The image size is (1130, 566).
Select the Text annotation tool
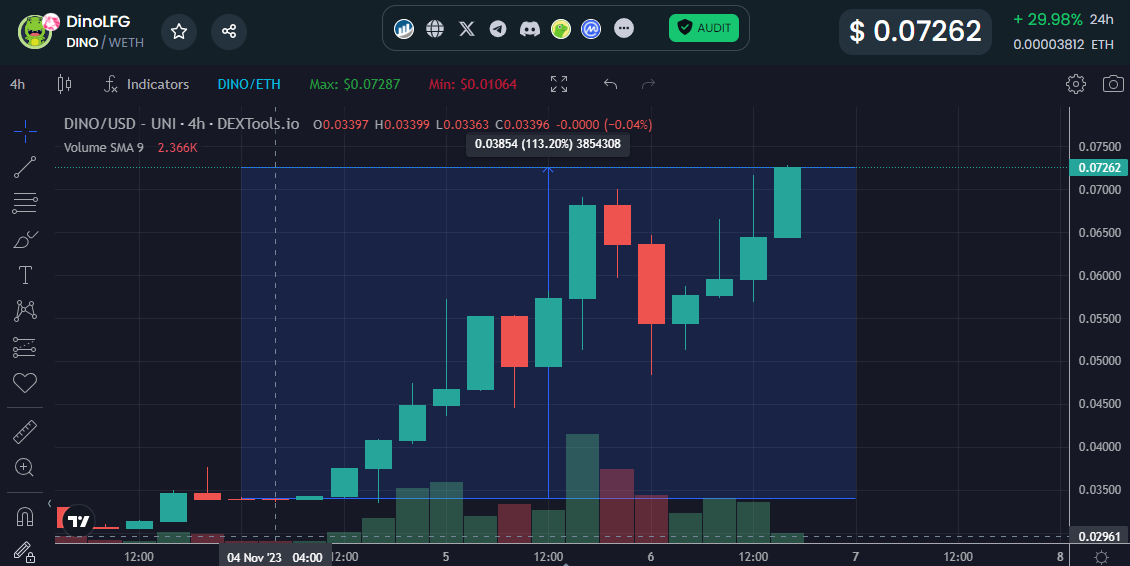tap(25, 275)
